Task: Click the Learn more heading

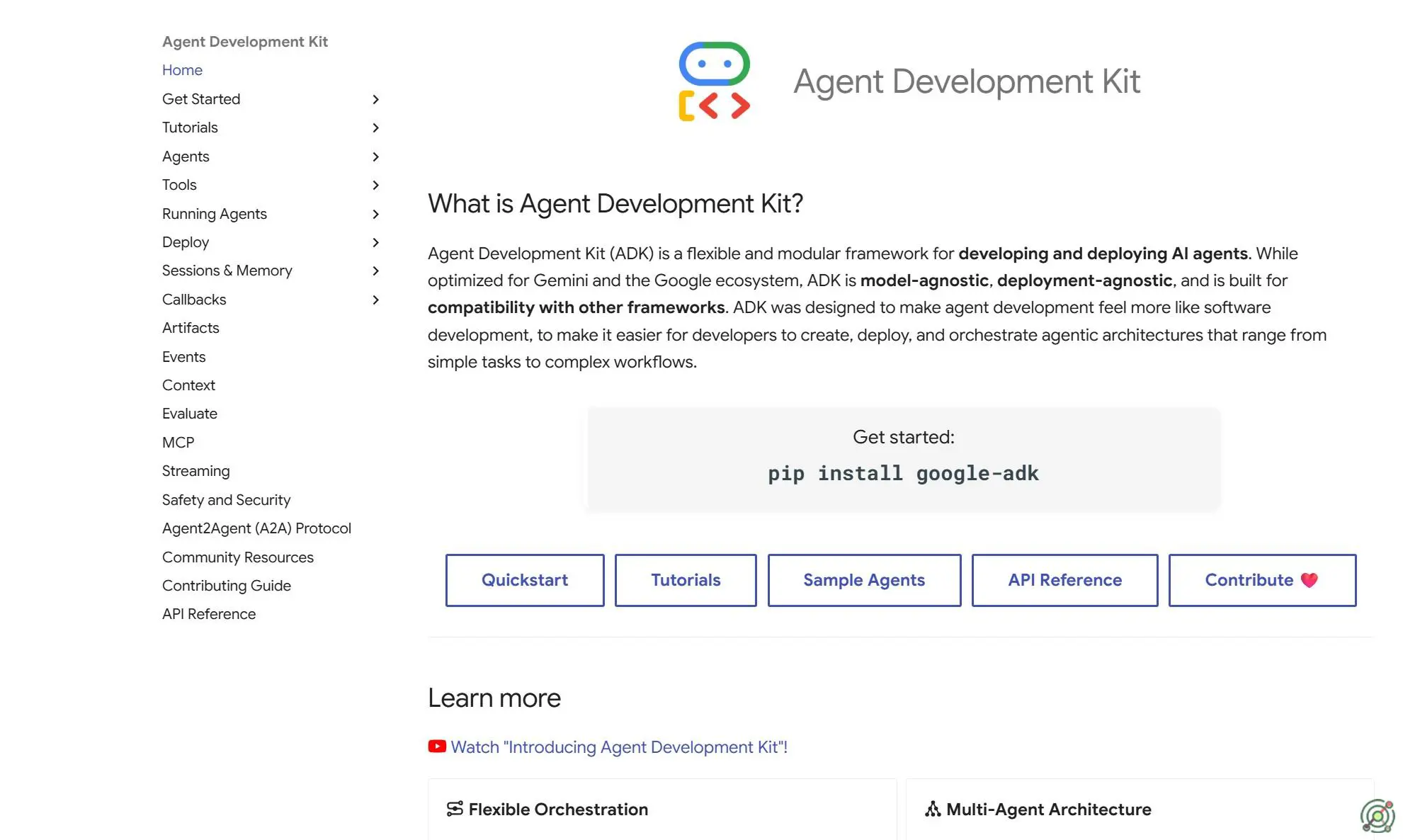Action: (x=494, y=698)
